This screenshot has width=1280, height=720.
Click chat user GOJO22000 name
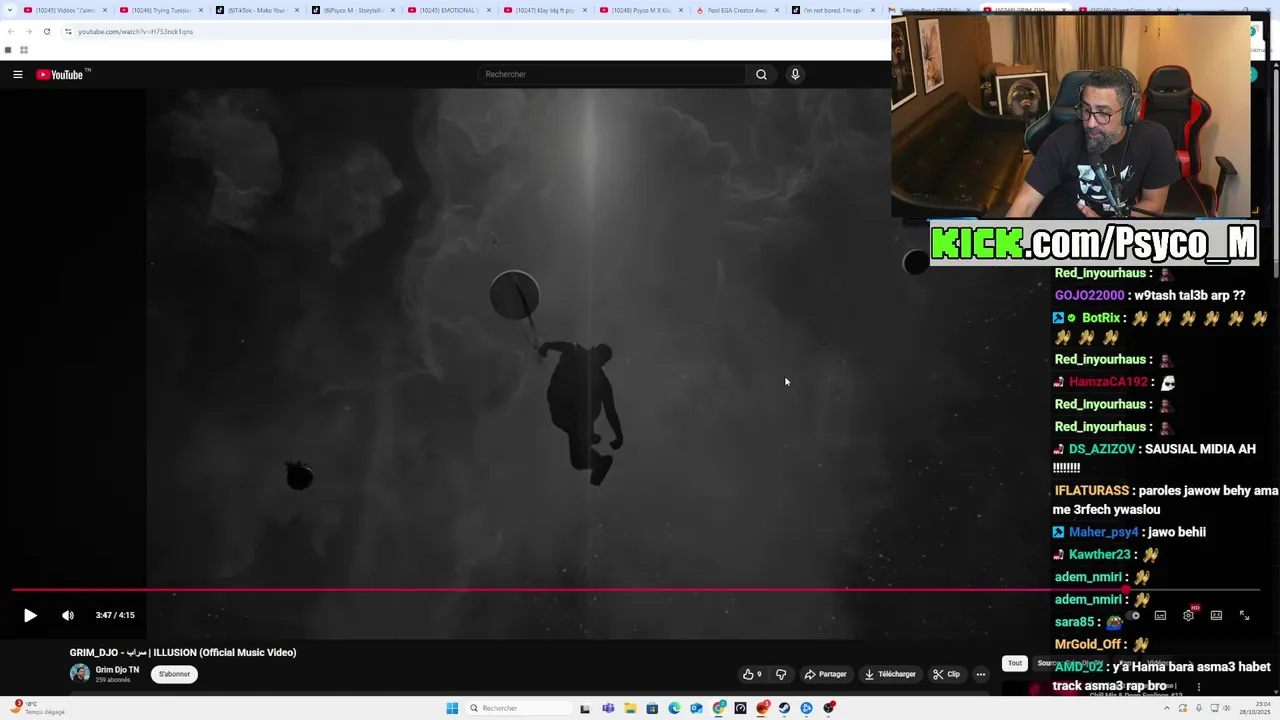pos(1089,295)
